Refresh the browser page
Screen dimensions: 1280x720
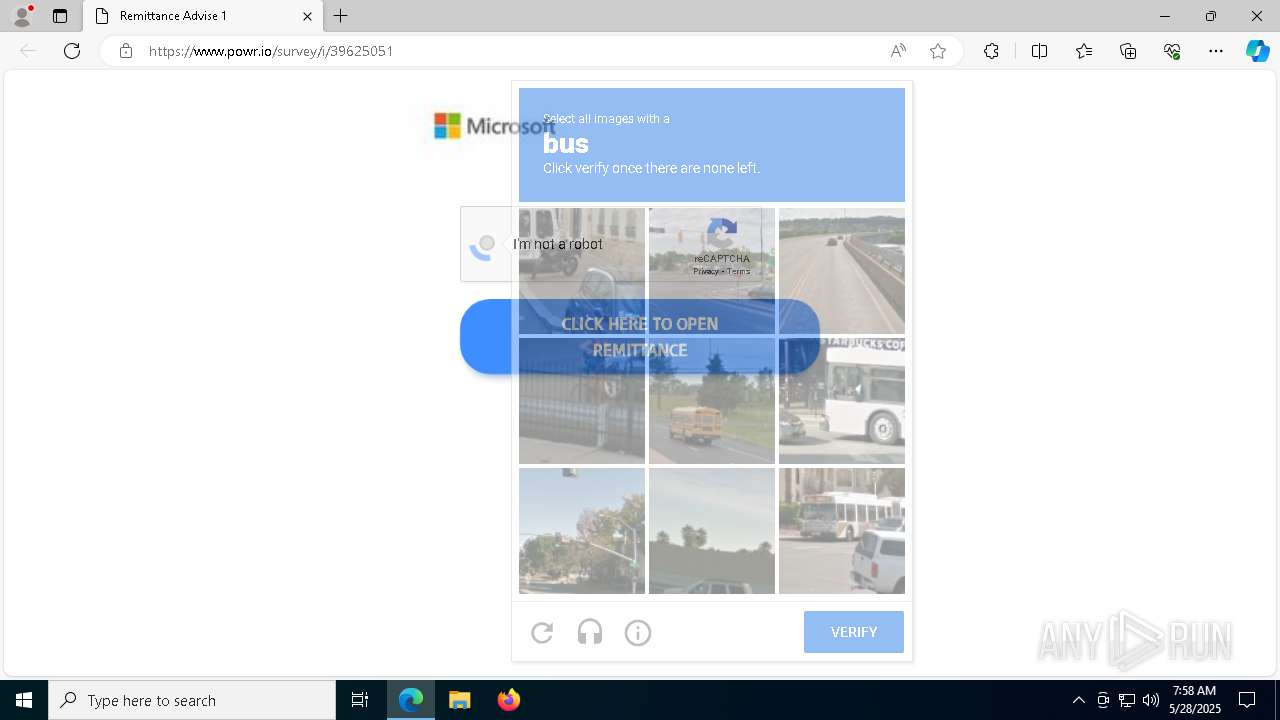(x=72, y=51)
